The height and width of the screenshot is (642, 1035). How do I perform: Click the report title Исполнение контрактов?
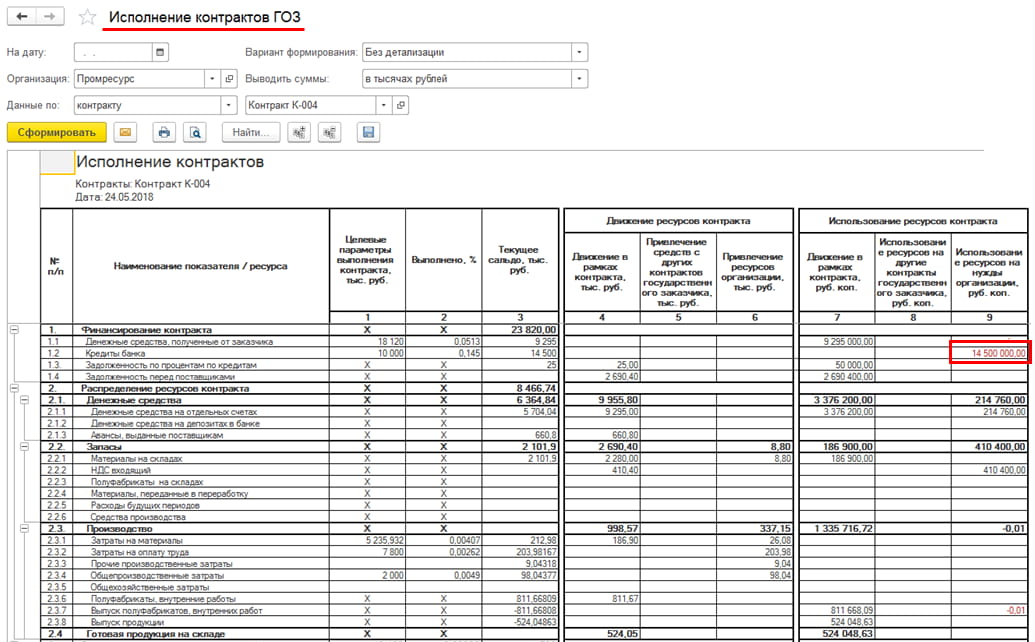point(170,162)
